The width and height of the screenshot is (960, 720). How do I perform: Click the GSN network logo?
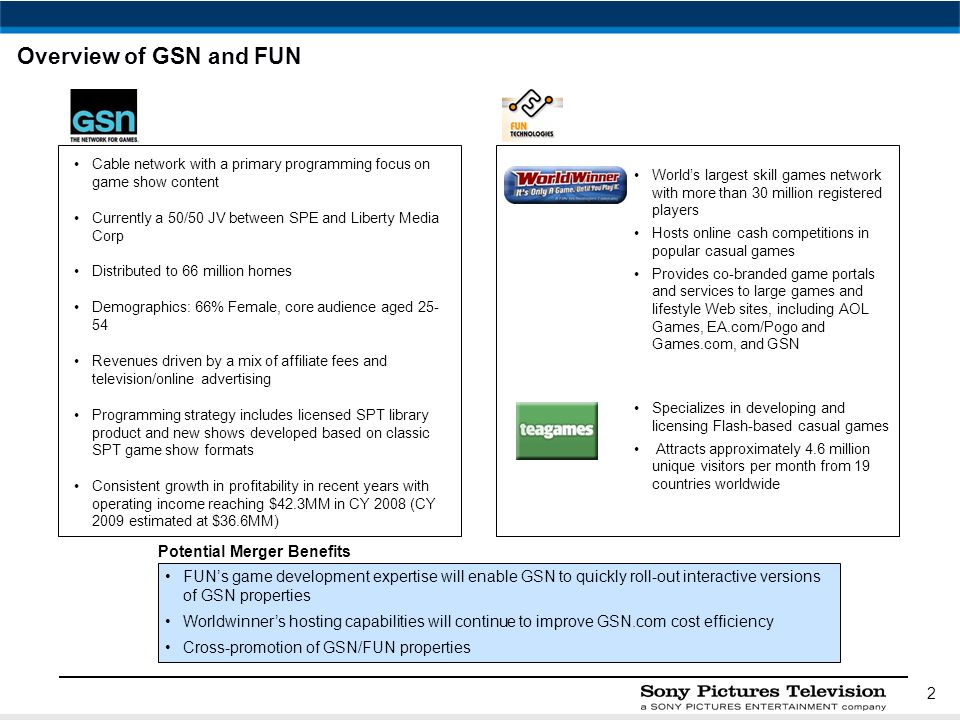[x=103, y=116]
